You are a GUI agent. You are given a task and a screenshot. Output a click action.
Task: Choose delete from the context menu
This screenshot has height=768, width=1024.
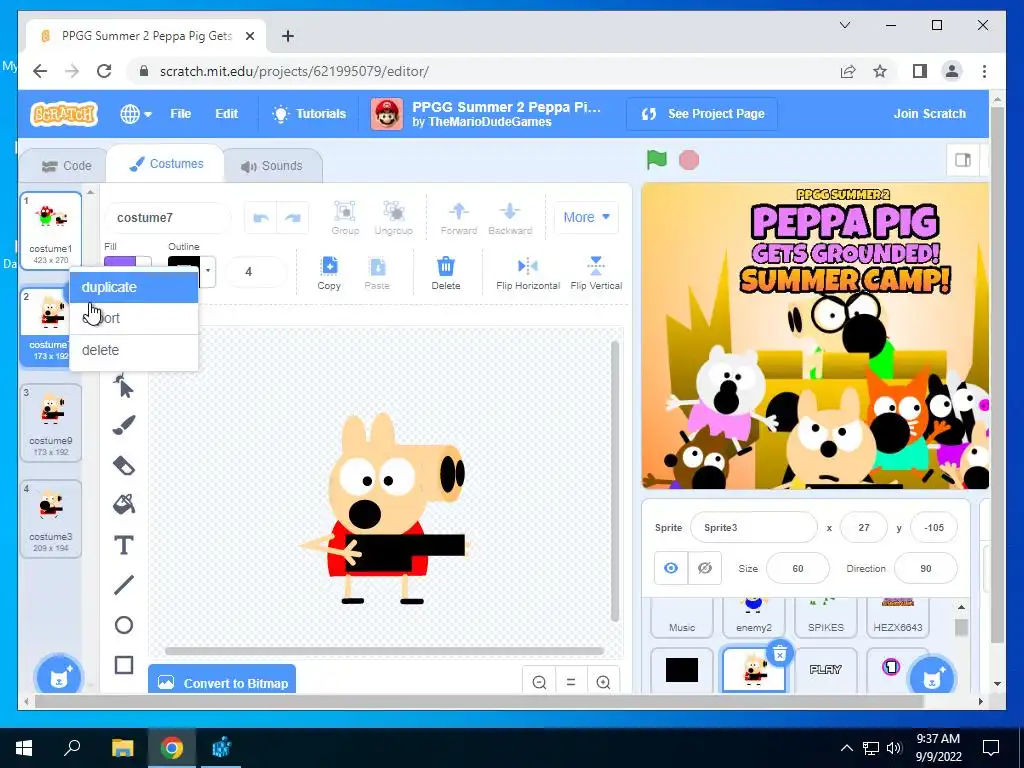tap(134, 350)
